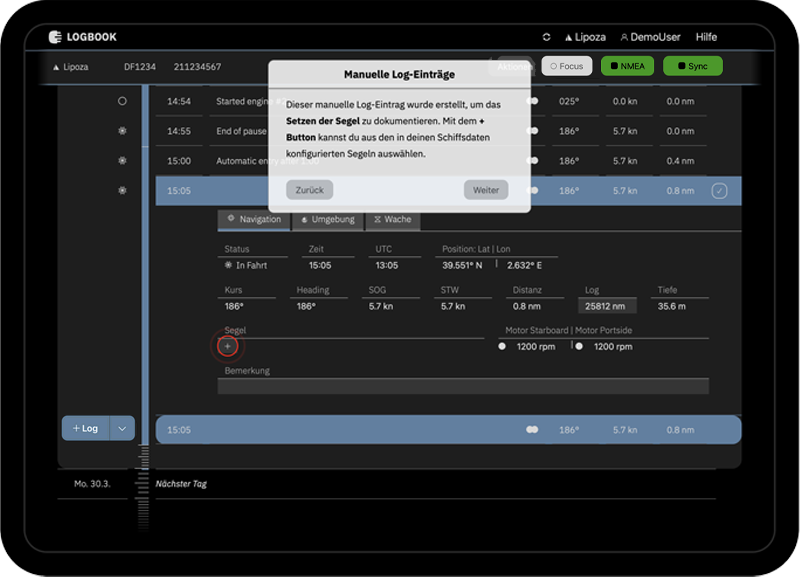800x577 pixels.
Task: Click the 0.4 nm distance in 15:00 row
Action: pyautogui.click(x=680, y=161)
